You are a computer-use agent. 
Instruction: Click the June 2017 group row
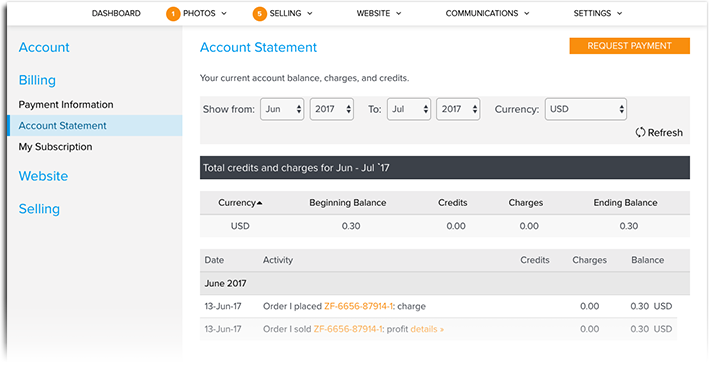click(445, 284)
